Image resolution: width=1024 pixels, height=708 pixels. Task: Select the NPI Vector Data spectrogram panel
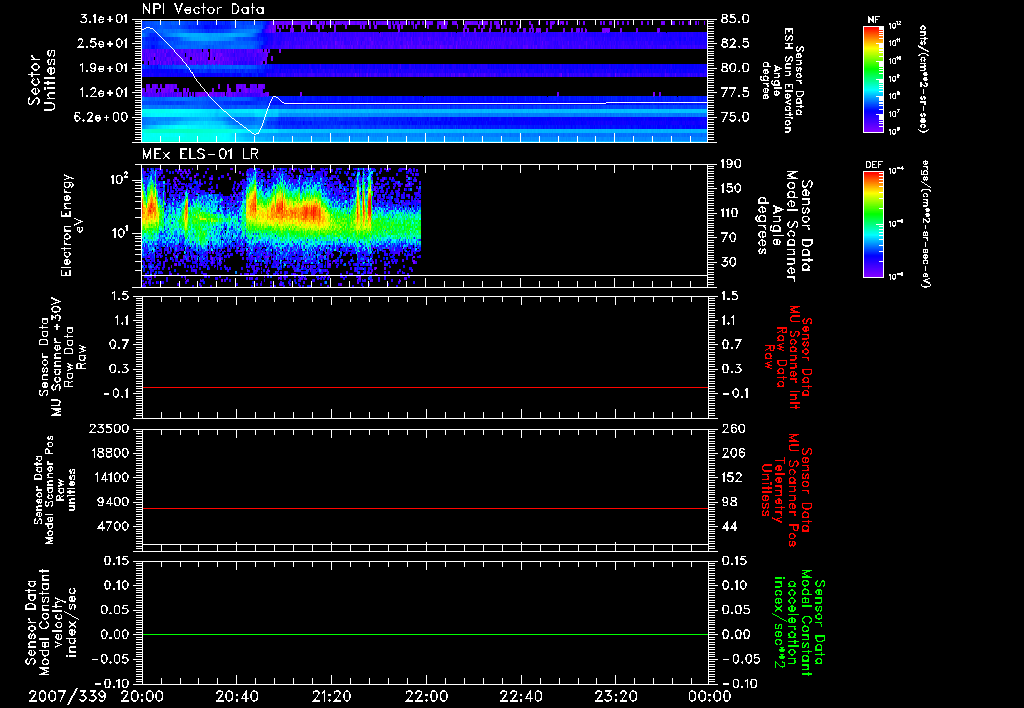pos(424,81)
